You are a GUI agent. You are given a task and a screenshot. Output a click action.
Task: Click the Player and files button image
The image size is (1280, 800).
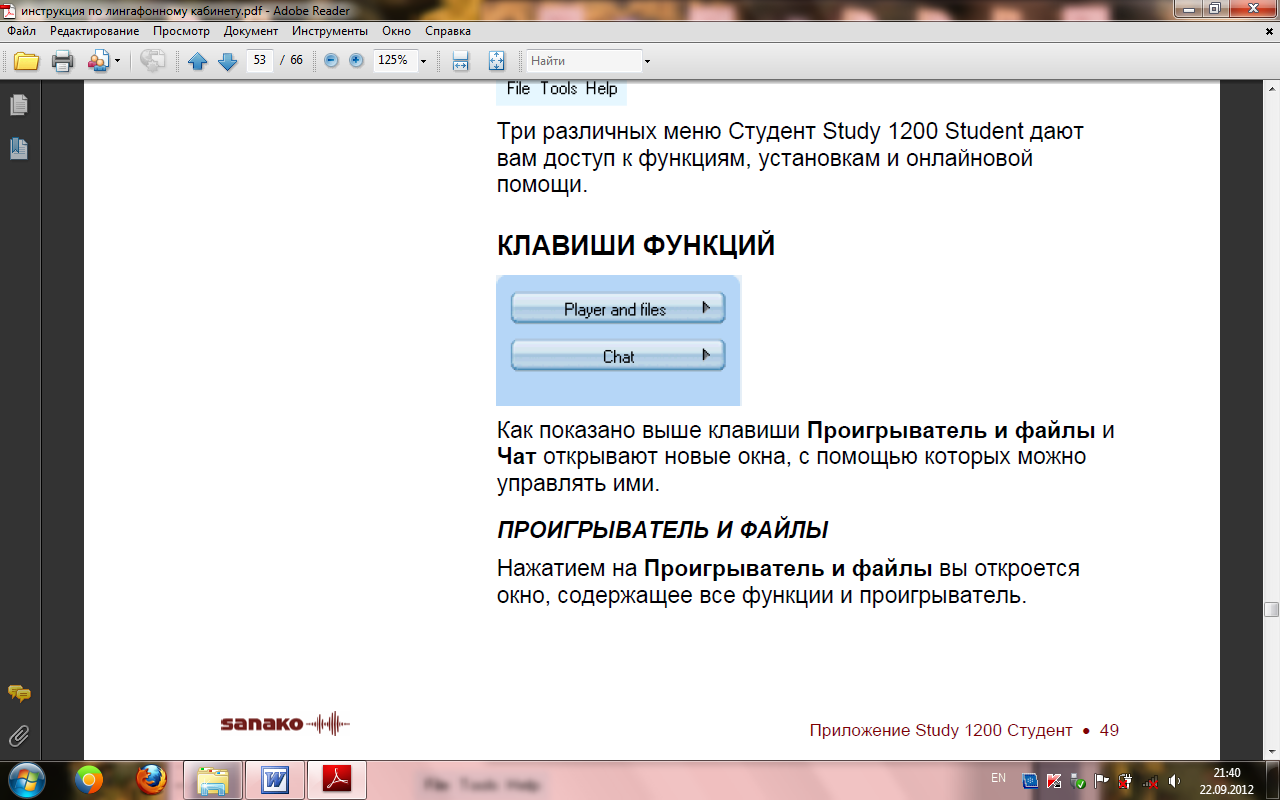pos(618,309)
